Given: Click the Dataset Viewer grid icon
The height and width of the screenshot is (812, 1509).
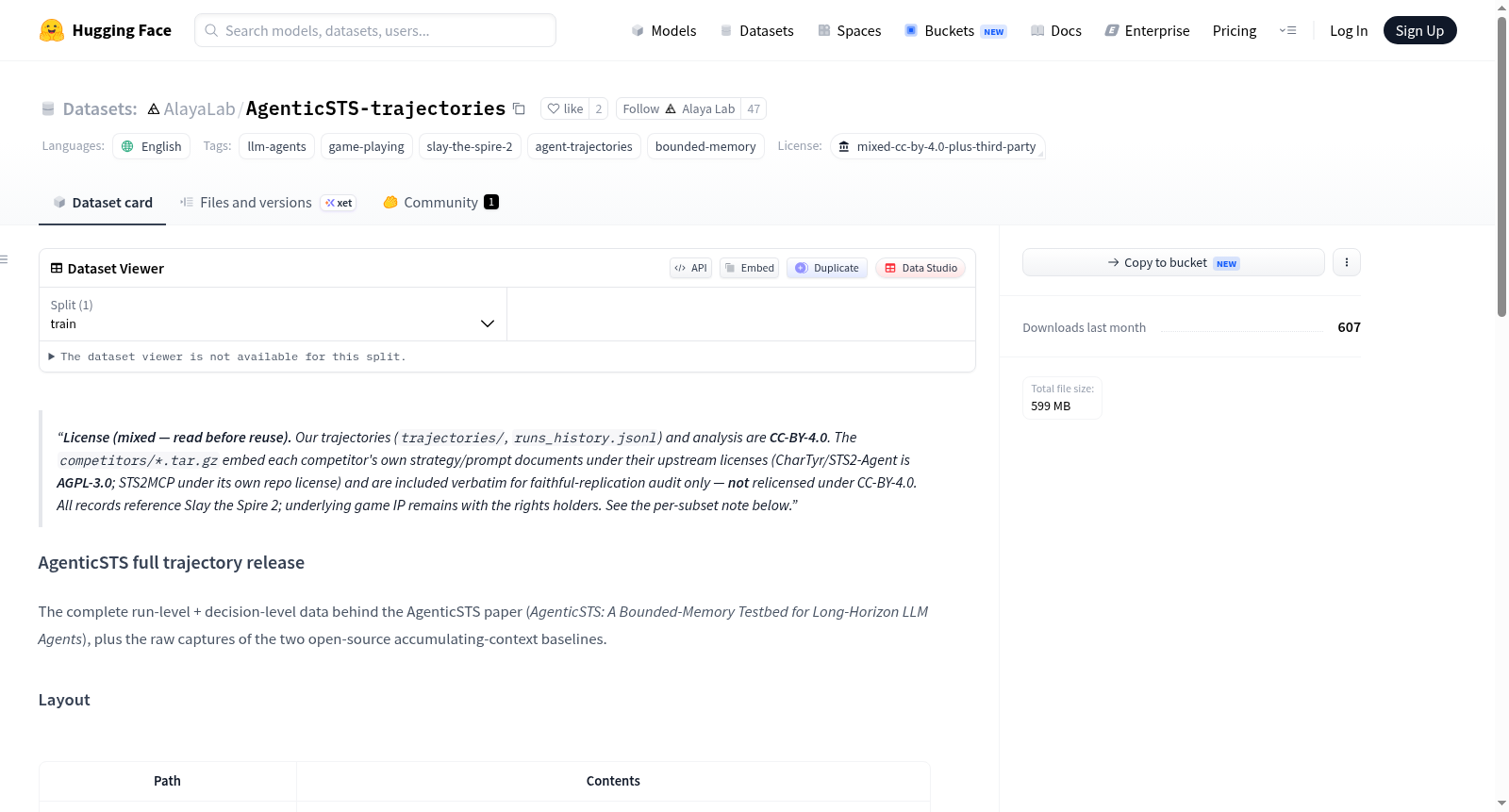Looking at the screenshot, I should point(57,268).
